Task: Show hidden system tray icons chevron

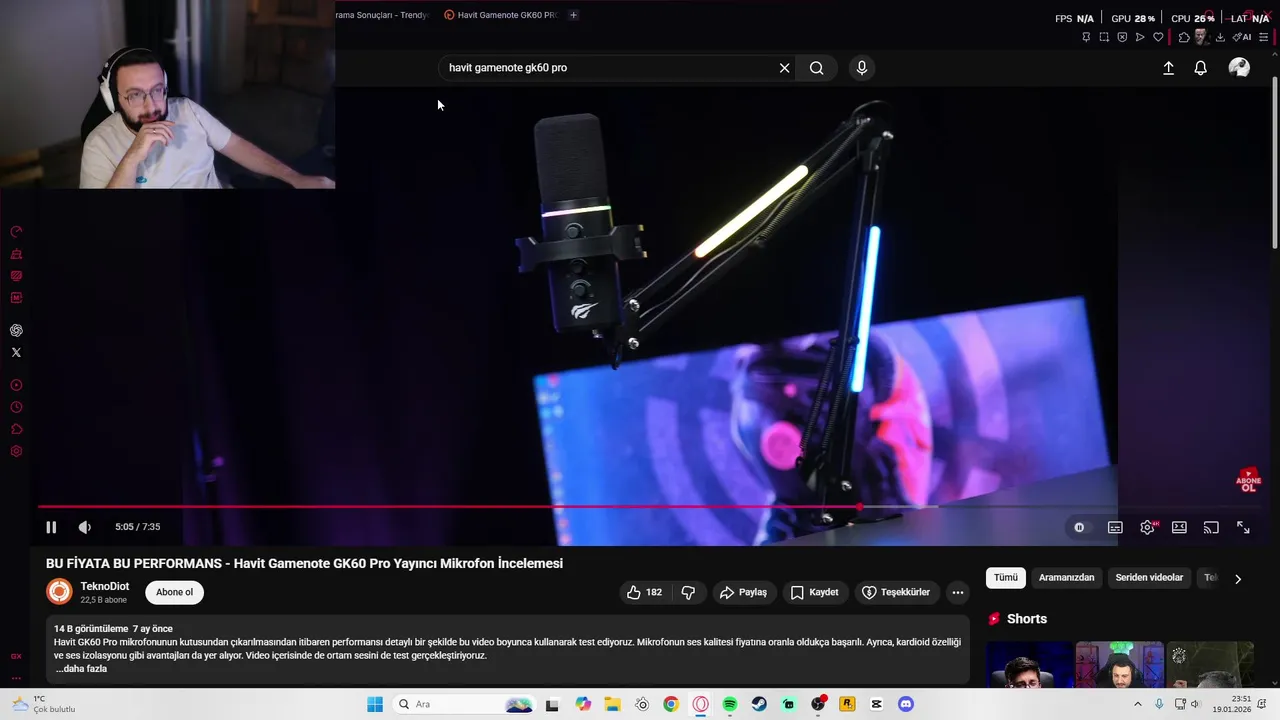Action: pyautogui.click(x=1138, y=704)
